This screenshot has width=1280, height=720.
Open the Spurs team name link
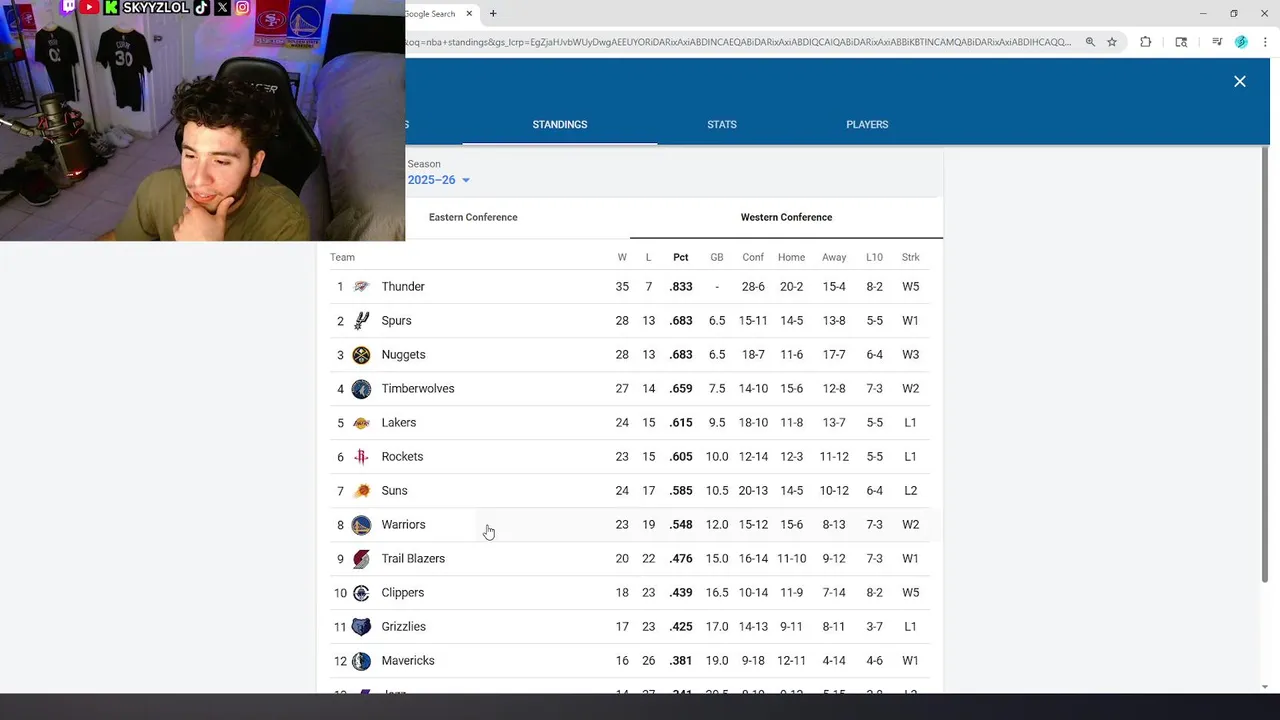pos(396,321)
